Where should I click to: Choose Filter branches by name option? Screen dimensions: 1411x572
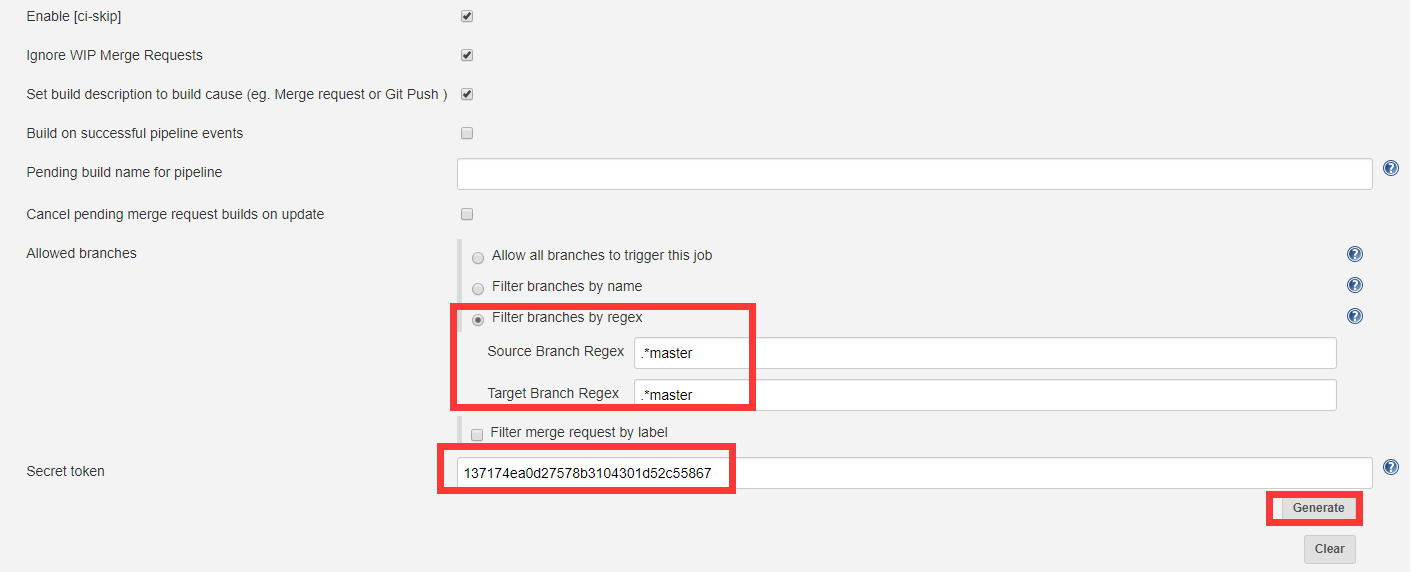(478, 289)
